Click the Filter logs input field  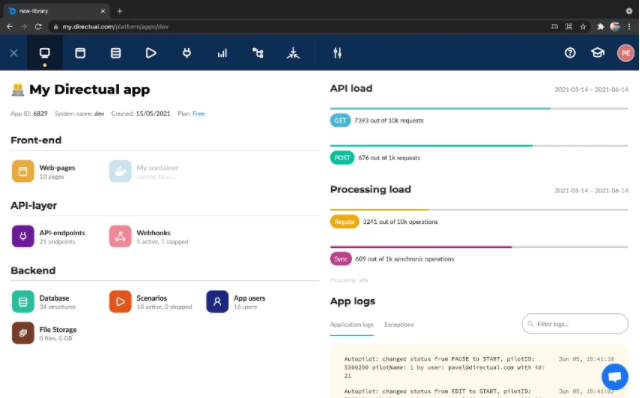coord(575,324)
